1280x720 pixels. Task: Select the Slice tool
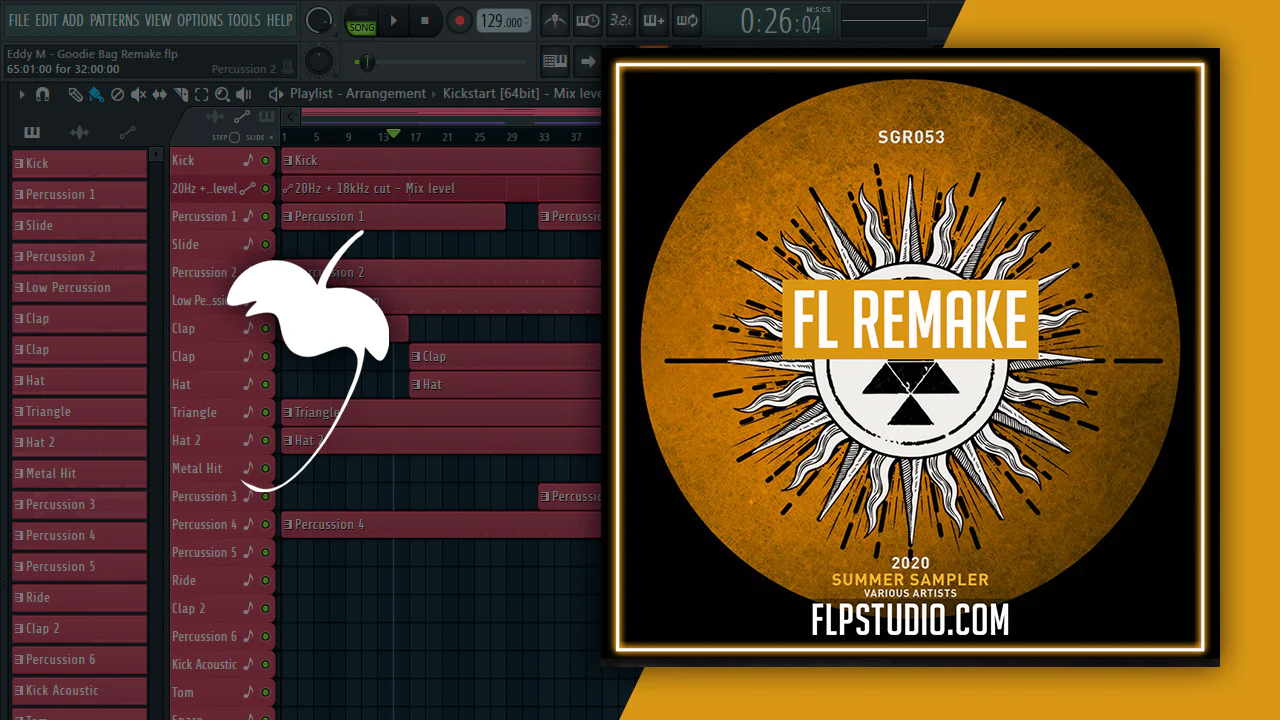181,94
